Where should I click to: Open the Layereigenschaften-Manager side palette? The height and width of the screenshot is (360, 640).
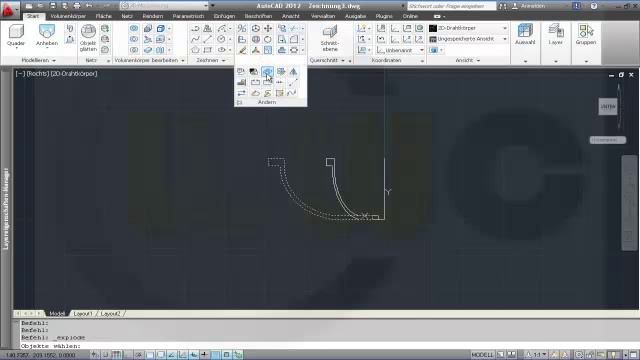(6, 208)
